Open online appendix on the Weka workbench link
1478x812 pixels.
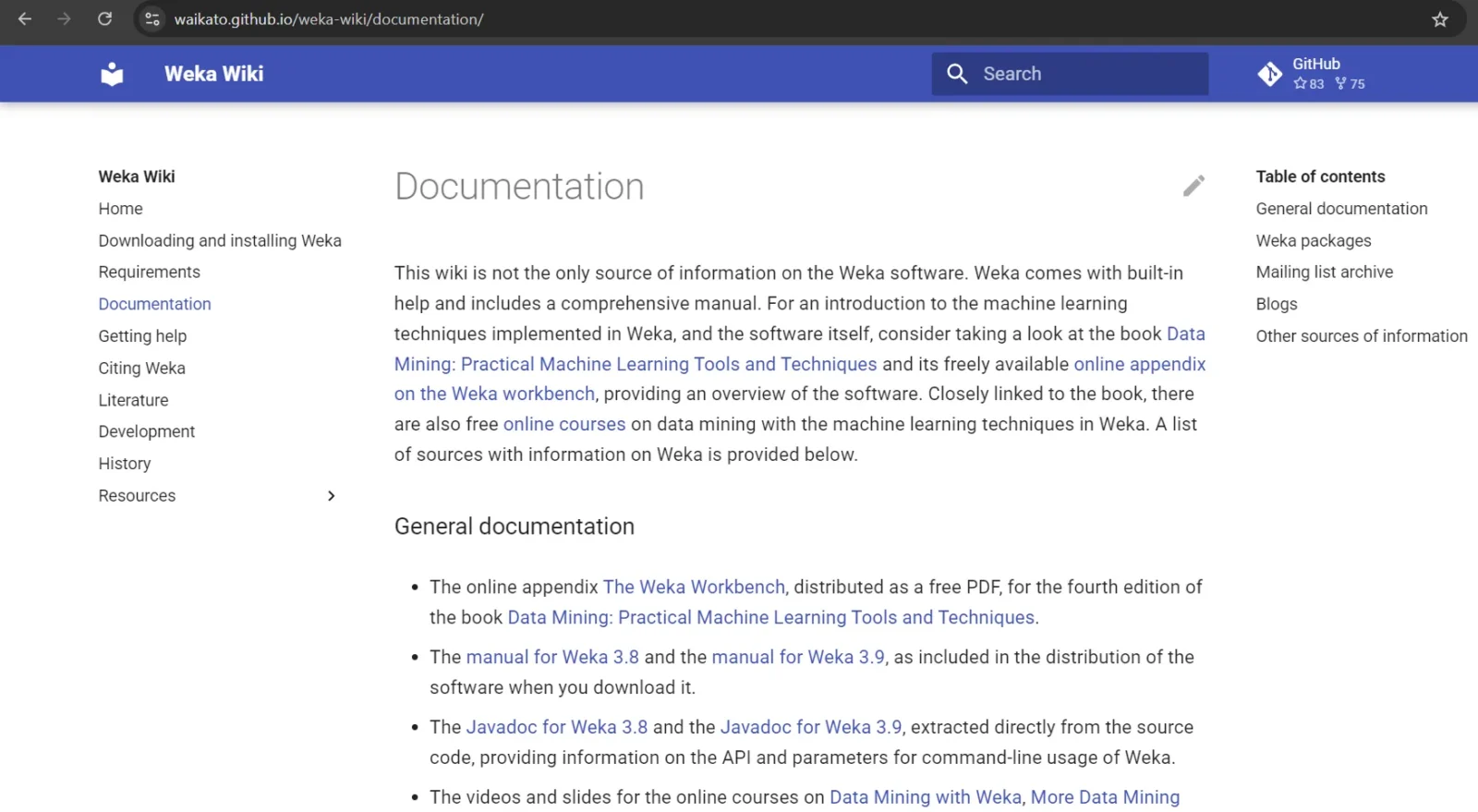coord(1140,364)
